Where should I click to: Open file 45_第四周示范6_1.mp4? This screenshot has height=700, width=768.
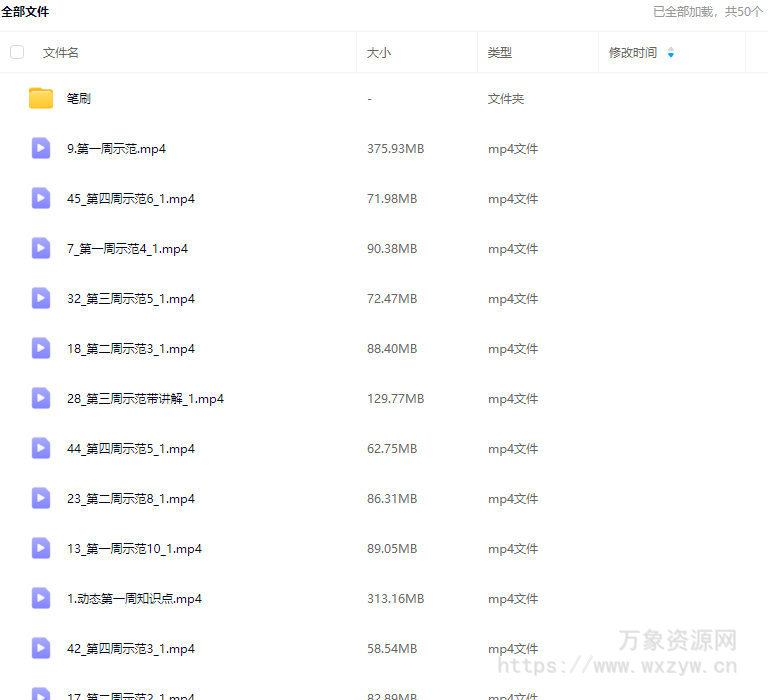pyautogui.click(x=131, y=199)
